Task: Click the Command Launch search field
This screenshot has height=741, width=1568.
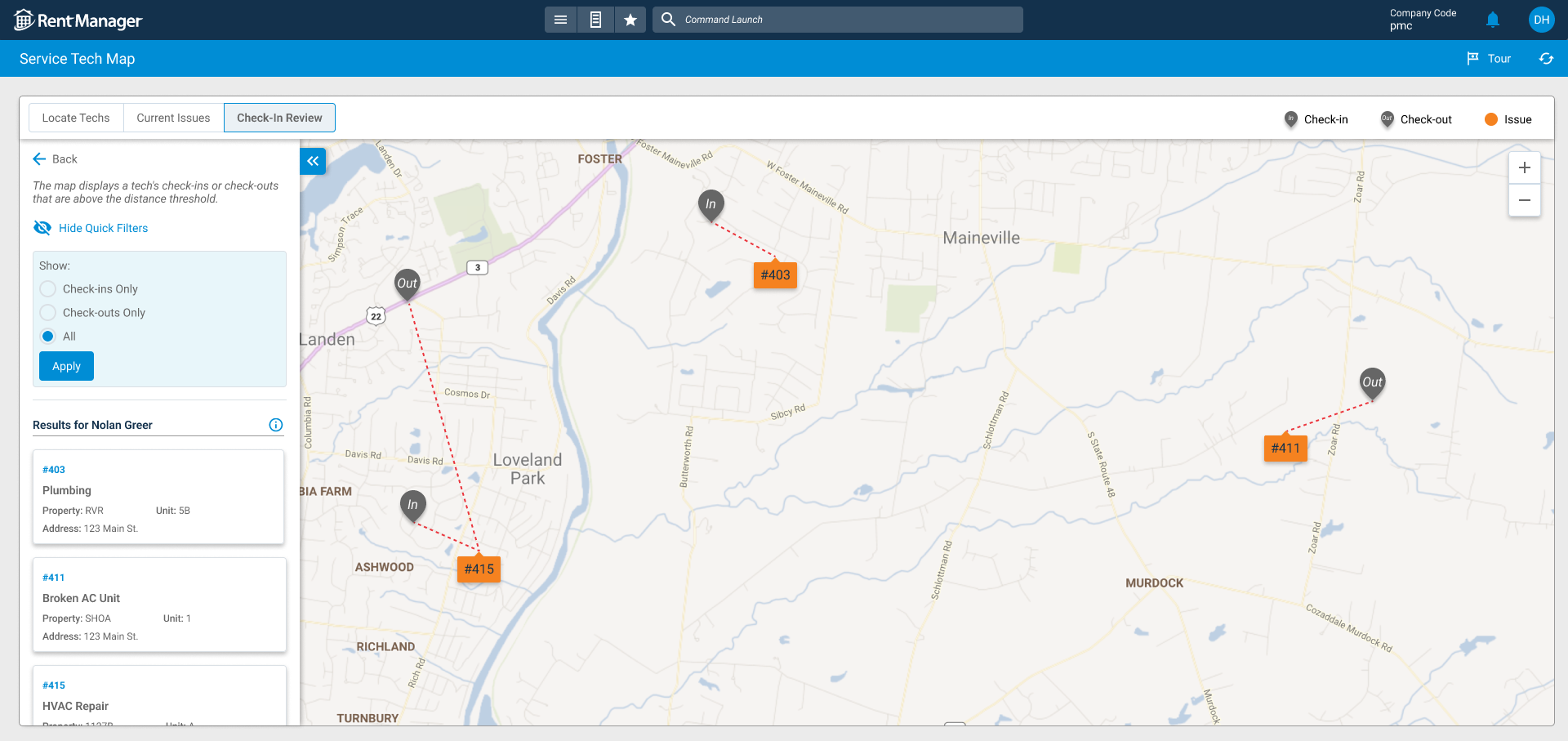Action: (837, 19)
